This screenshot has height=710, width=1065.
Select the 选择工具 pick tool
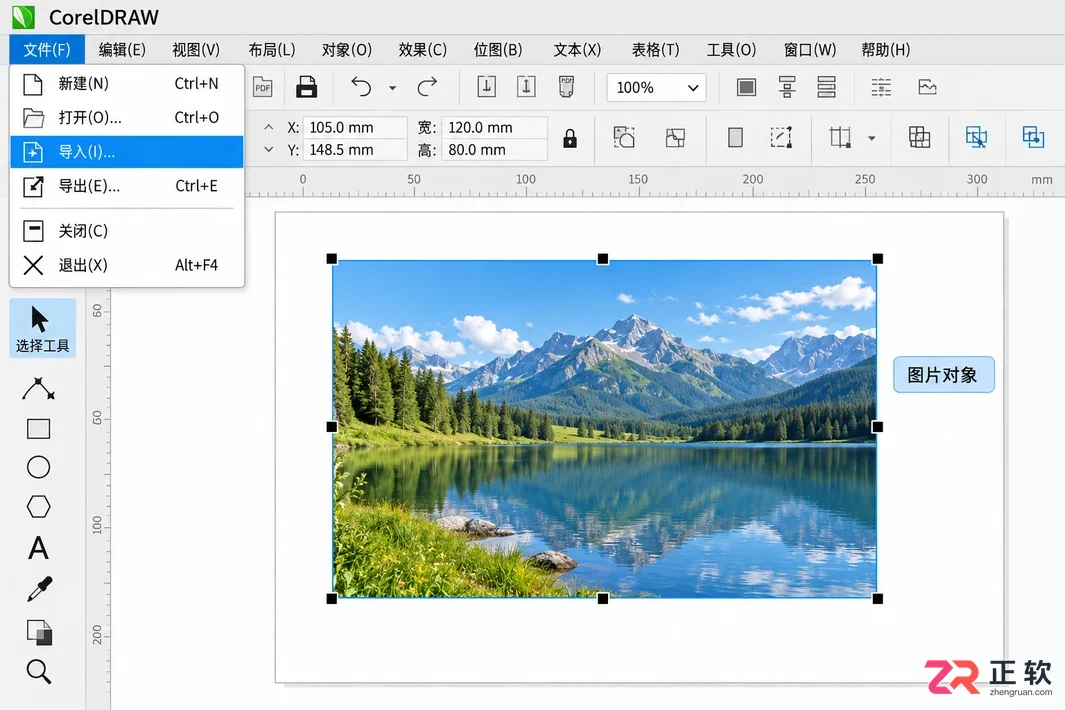click(x=42, y=328)
